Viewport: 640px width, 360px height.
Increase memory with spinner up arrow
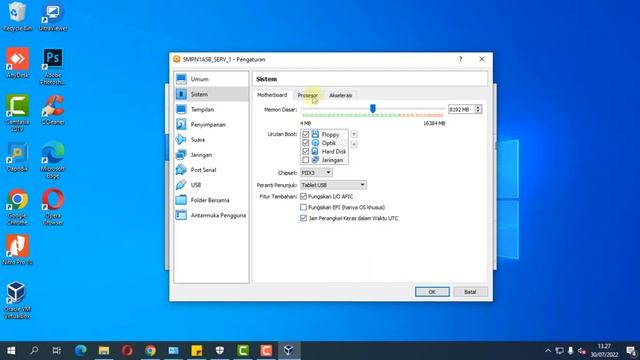point(478,107)
